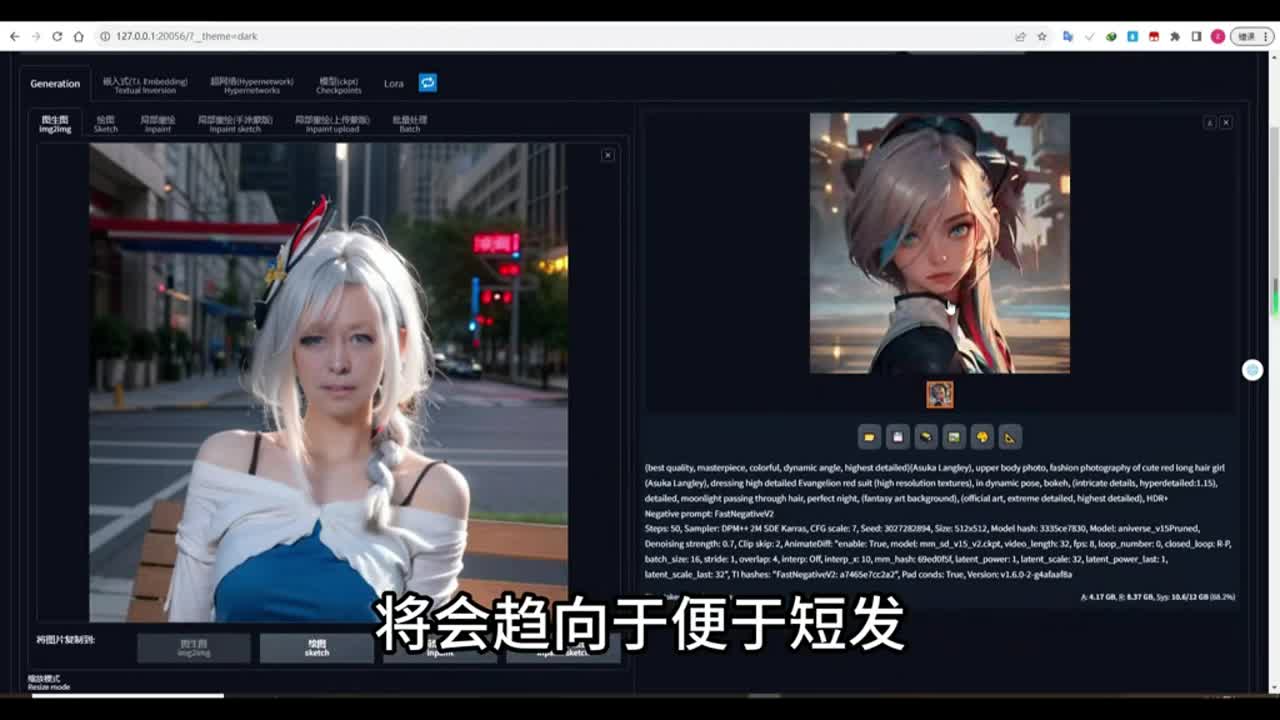
Task: Reload the page in the browser
Action: click(x=57, y=36)
